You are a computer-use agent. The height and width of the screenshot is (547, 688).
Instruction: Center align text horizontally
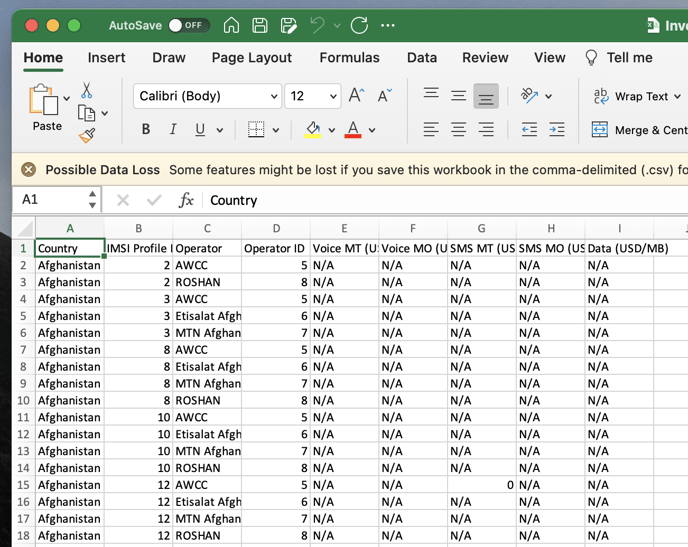click(x=458, y=130)
